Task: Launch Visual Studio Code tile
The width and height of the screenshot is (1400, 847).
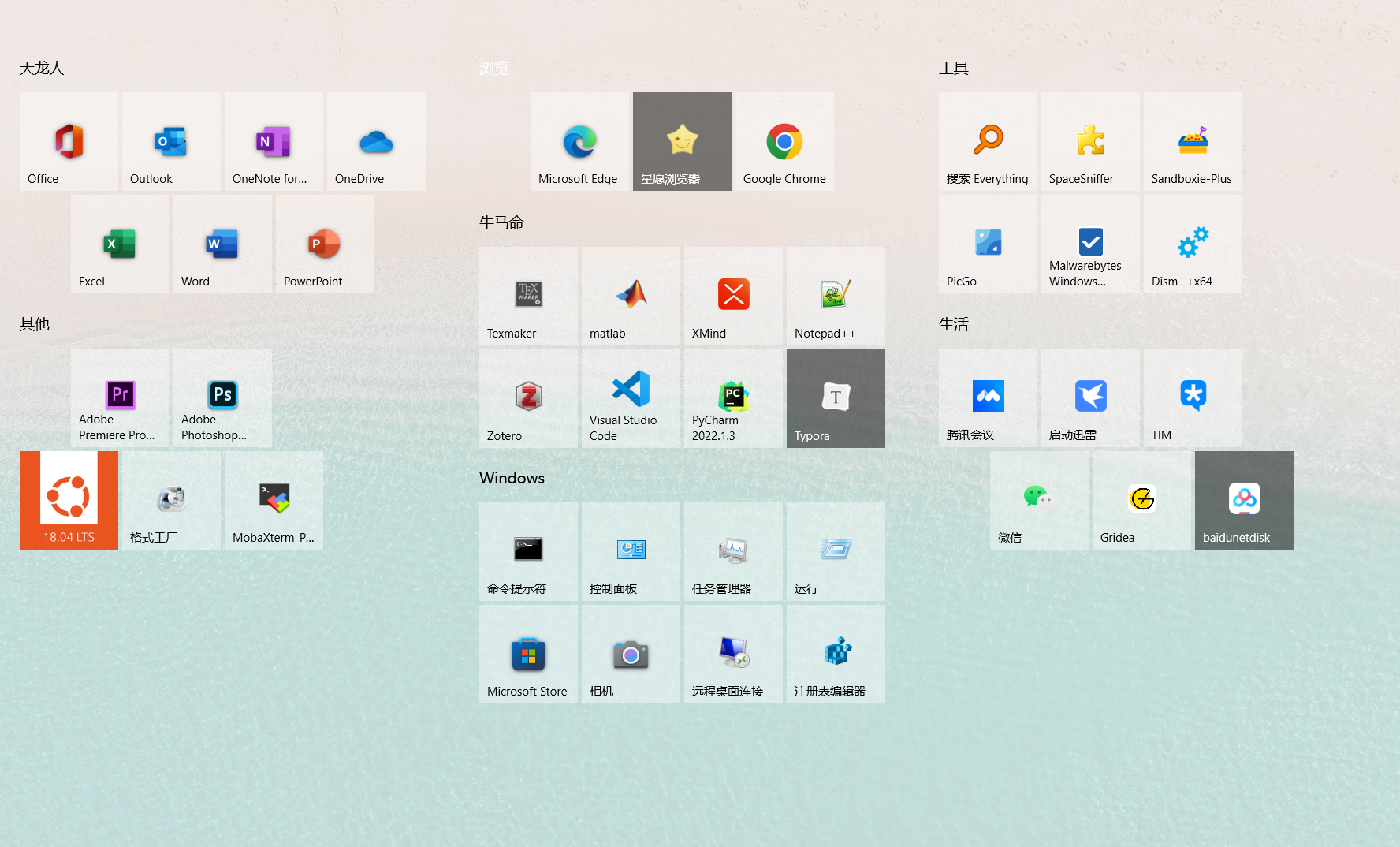Action: 631,398
